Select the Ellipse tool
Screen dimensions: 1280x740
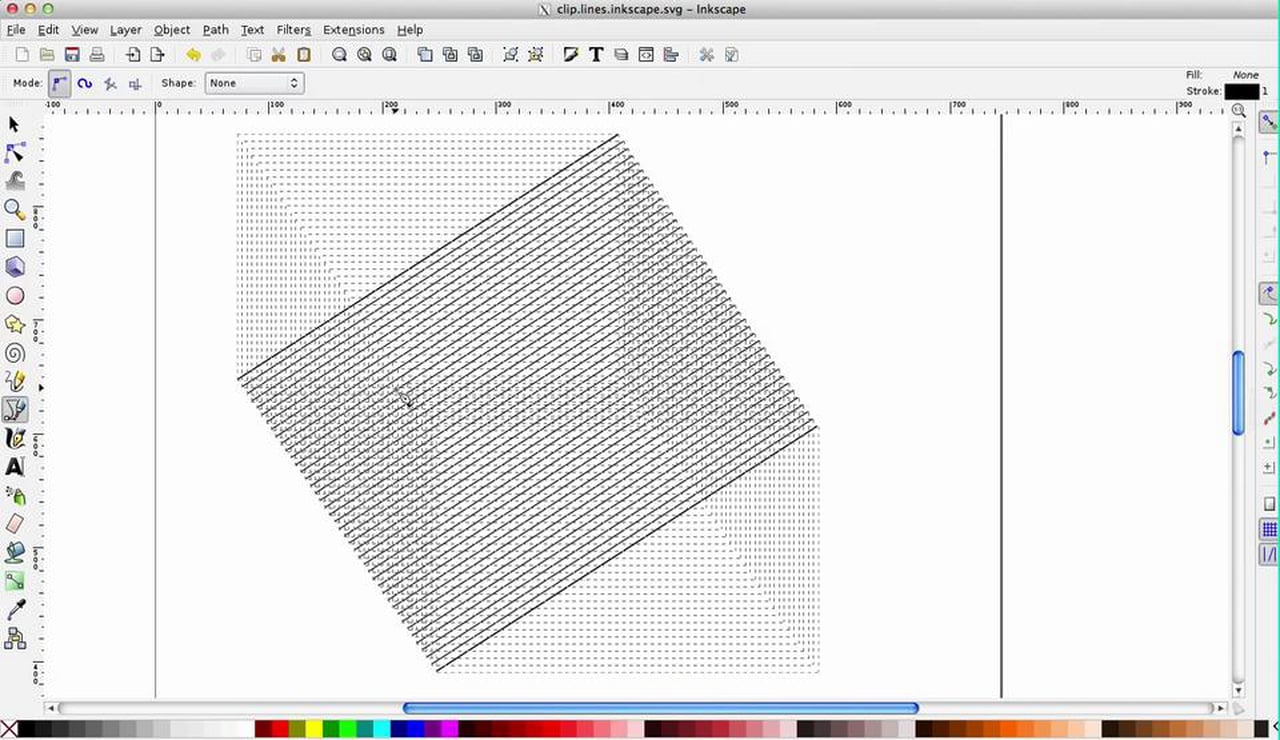14,295
